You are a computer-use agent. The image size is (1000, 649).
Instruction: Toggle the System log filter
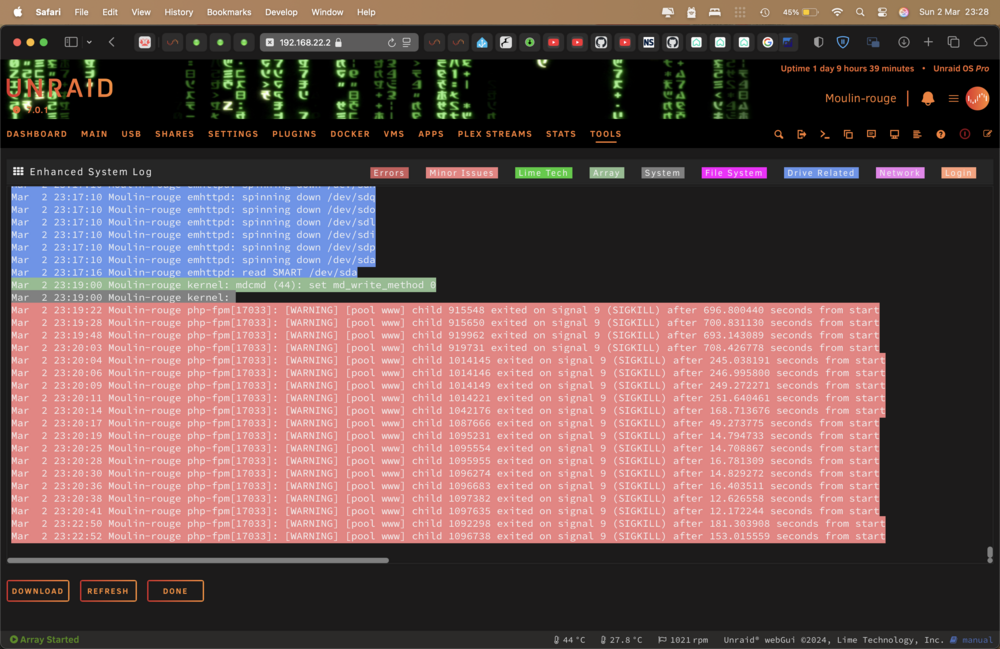point(662,173)
